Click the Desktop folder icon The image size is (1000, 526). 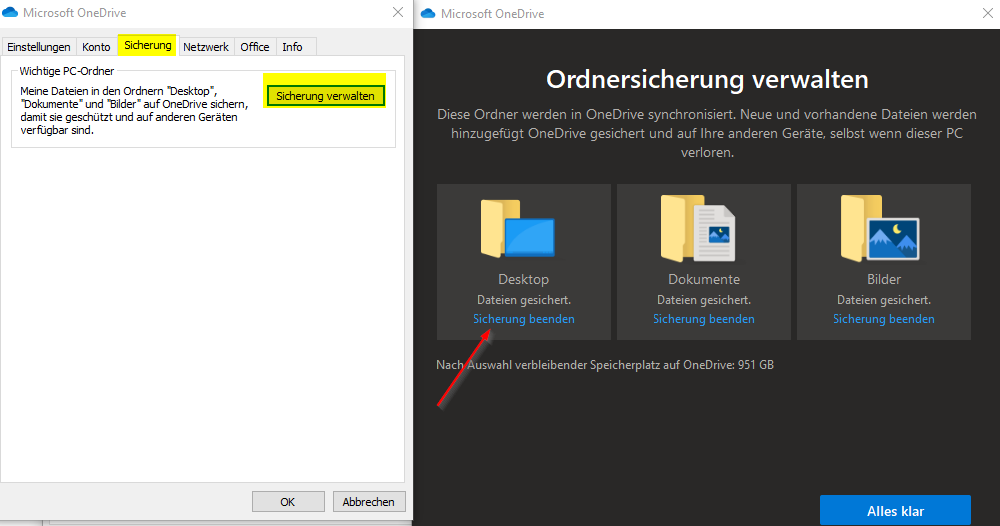518,228
